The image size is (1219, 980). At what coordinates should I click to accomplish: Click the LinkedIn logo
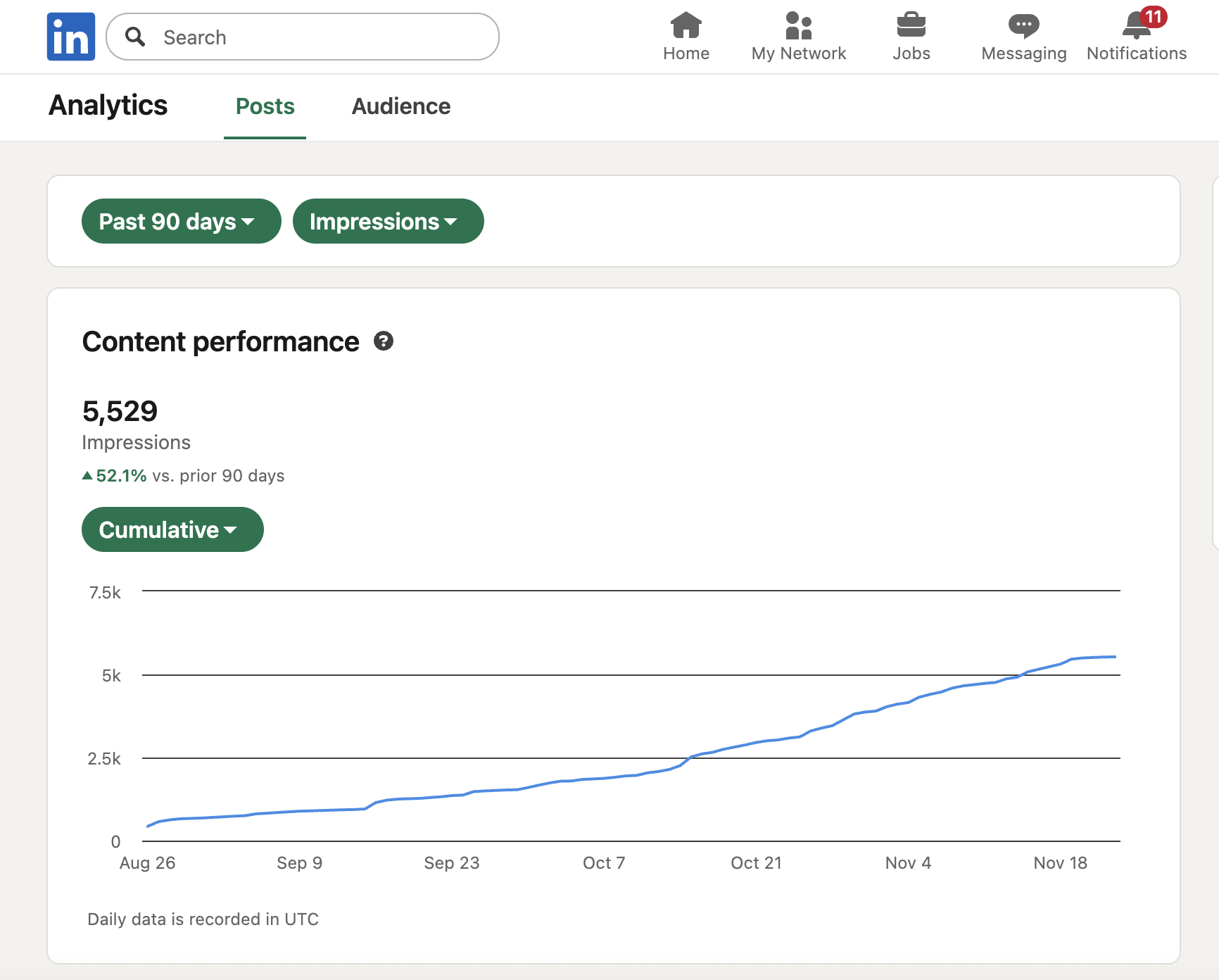pos(71,37)
